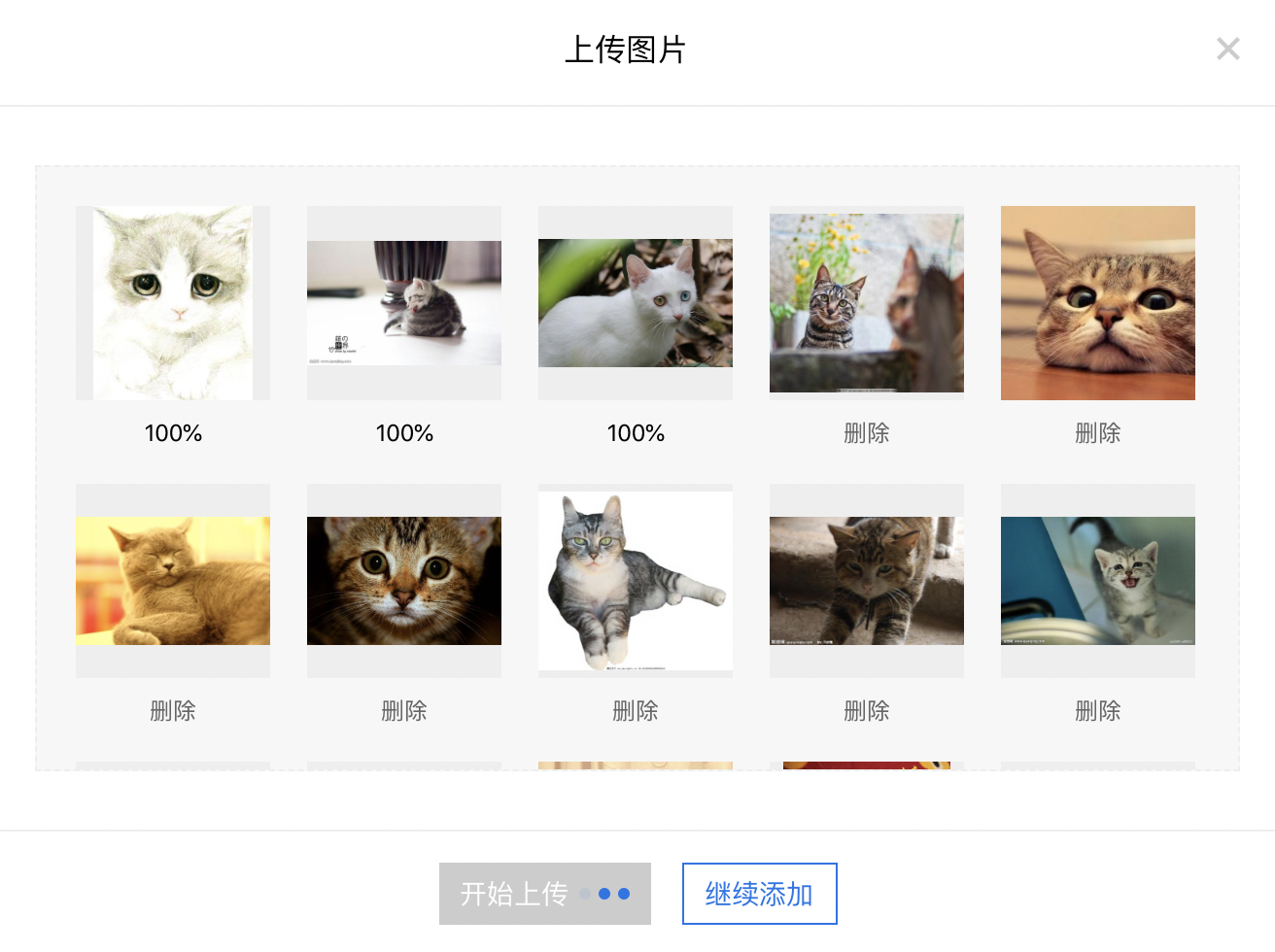The width and height of the screenshot is (1275, 952).
Task: Select the white odd-eyed cat thumbnail
Action: (636, 303)
